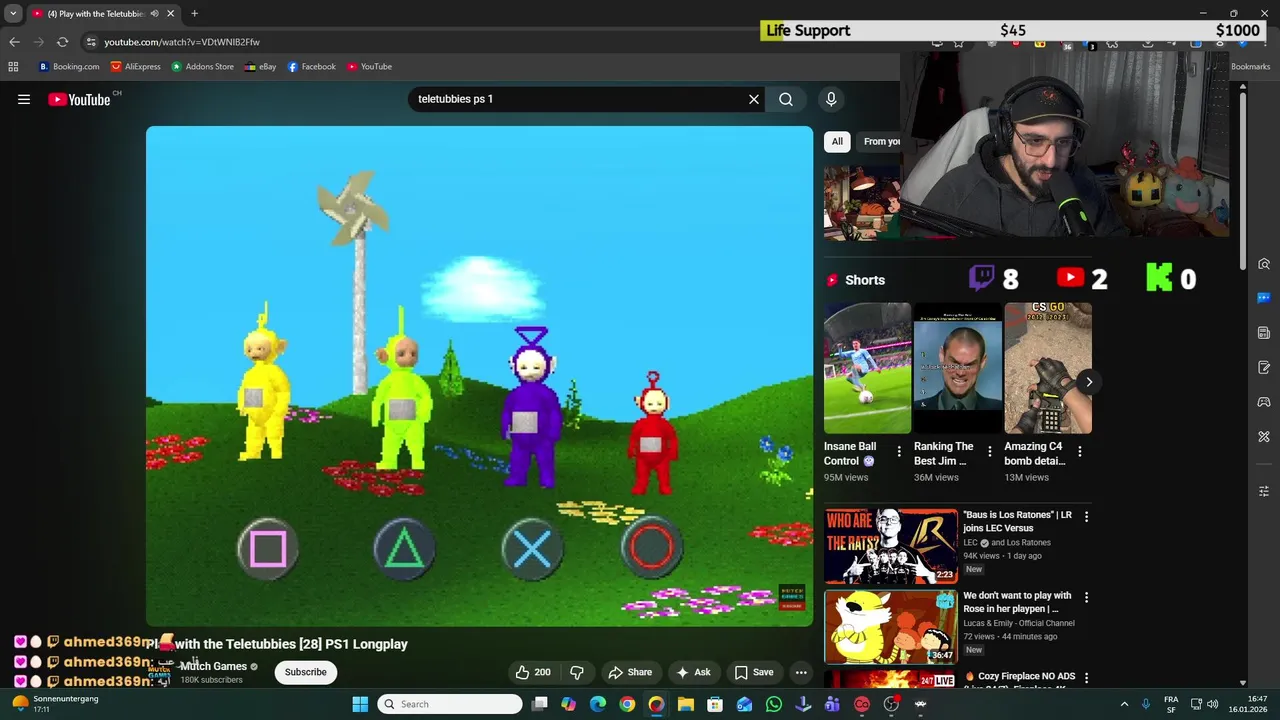Viewport: 1280px width, 720px height.
Task: Open options for Amazing C4 bomb short
Action: 1080,452
